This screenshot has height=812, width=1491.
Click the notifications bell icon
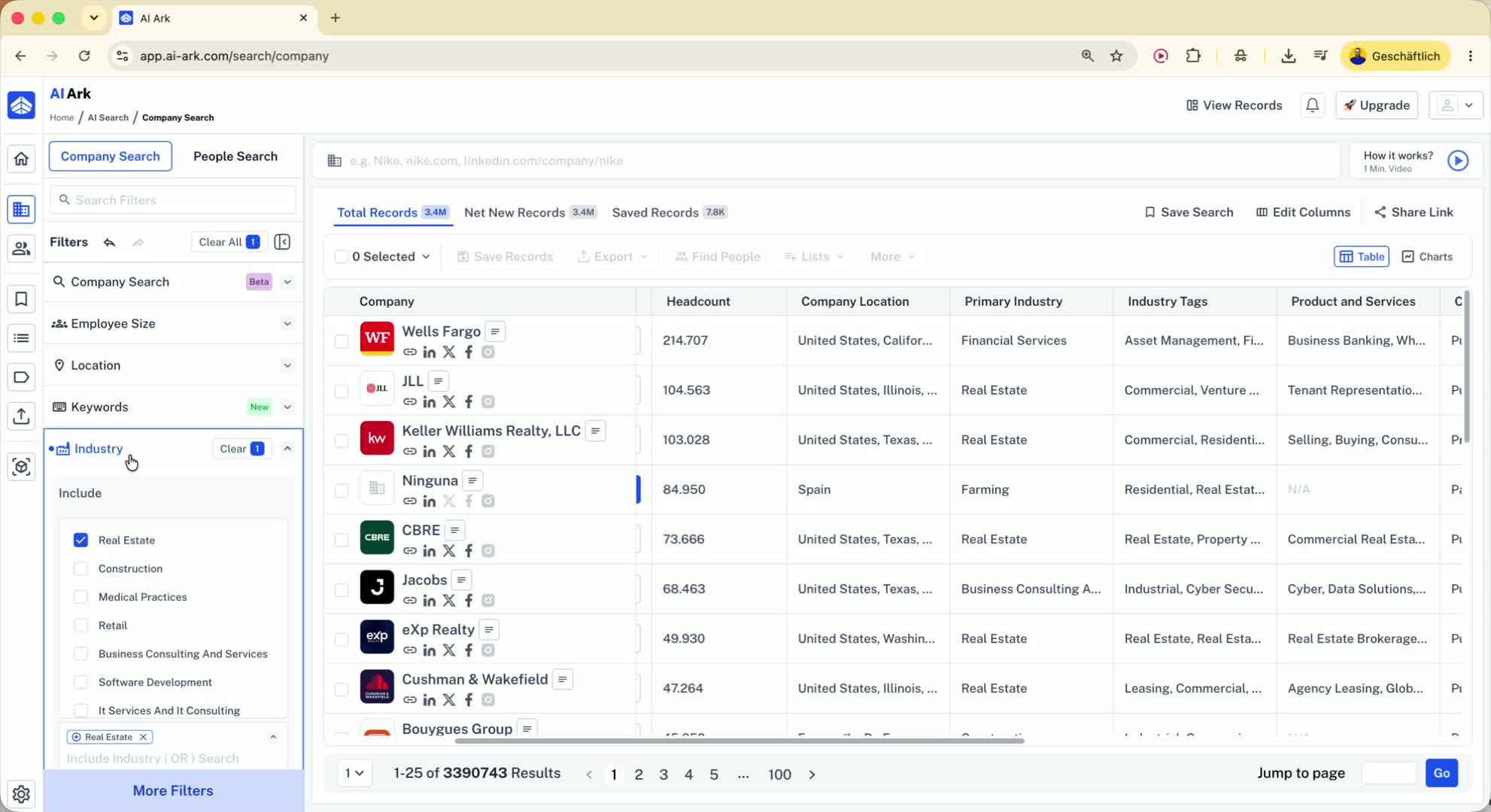pyautogui.click(x=1313, y=105)
